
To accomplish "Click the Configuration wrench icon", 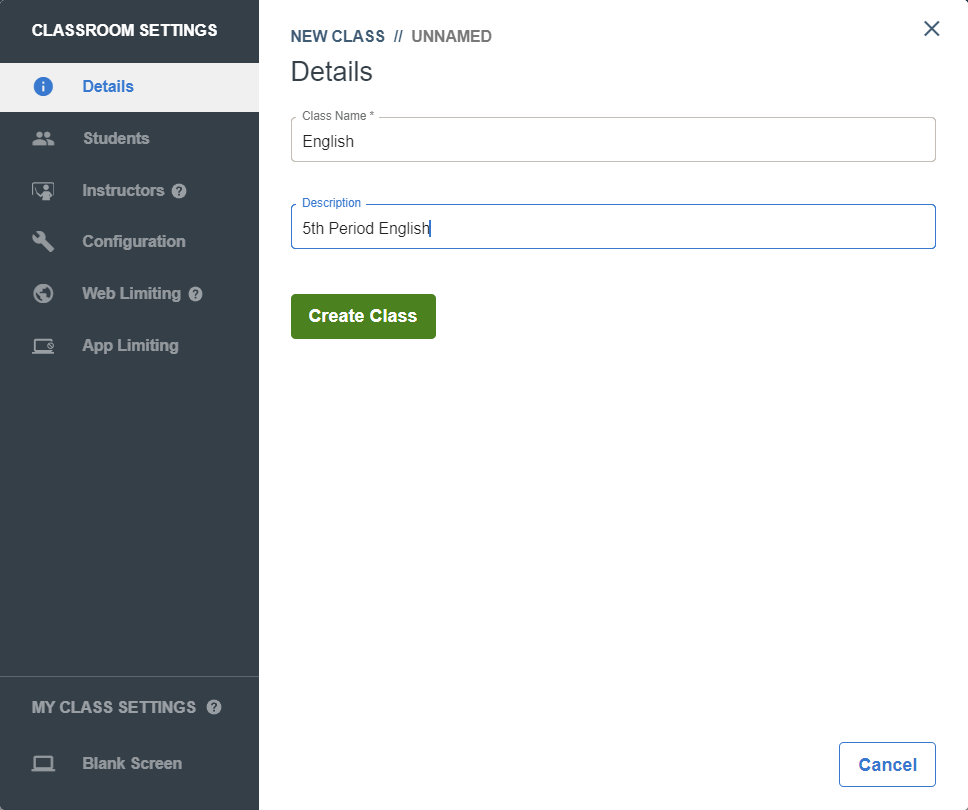I will pyautogui.click(x=43, y=241).
